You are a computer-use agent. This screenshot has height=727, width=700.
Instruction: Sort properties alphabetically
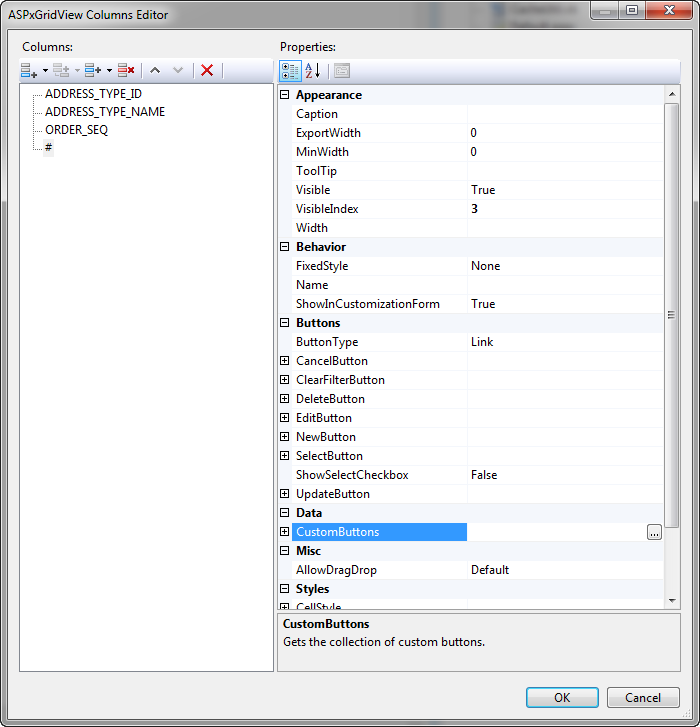pos(313,71)
